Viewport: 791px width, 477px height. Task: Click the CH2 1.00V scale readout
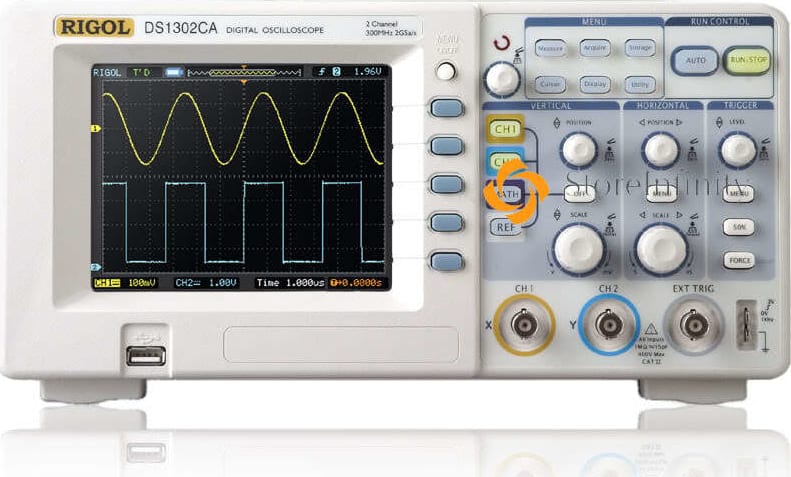coord(206,283)
